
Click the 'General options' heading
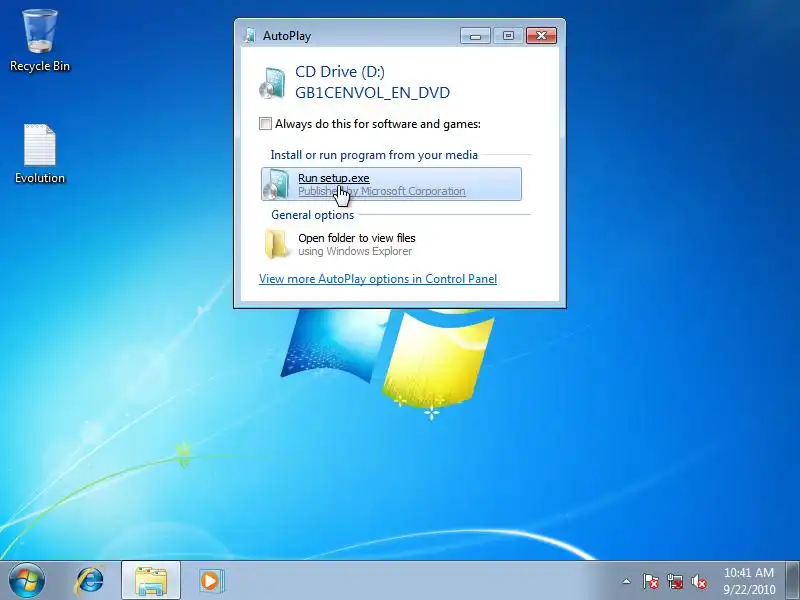(x=312, y=215)
